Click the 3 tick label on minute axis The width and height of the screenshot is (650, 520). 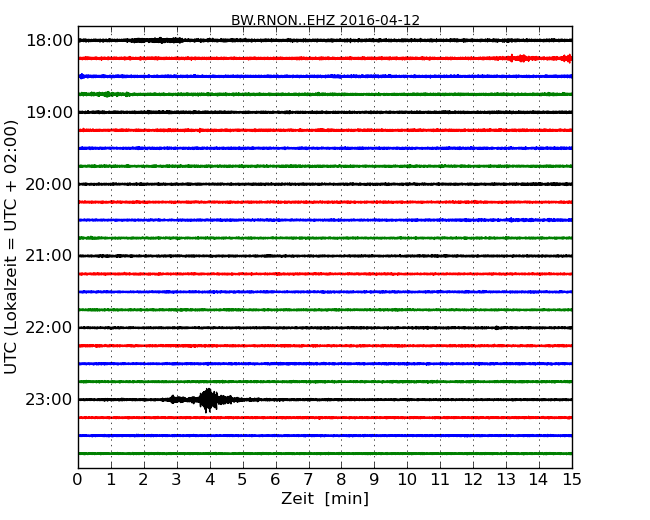coord(177,479)
